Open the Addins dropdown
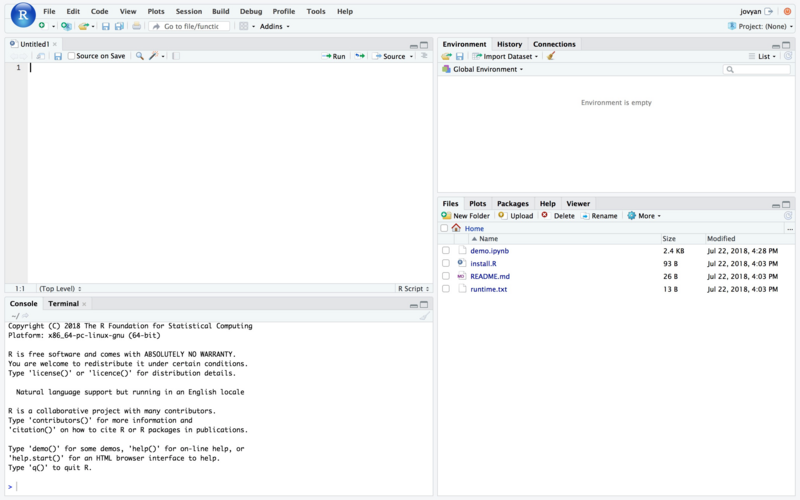 click(x=274, y=26)
